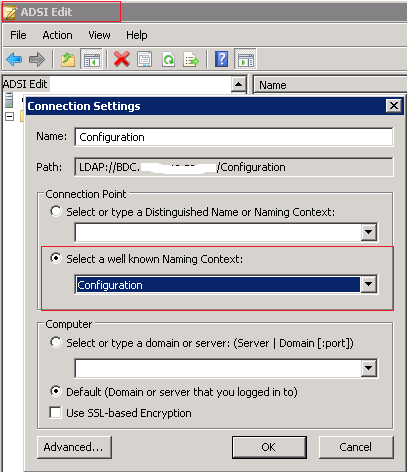Collapse the tree node minus expander
The width and height of the screenshot is (418, 472).
tap(9, 117)
